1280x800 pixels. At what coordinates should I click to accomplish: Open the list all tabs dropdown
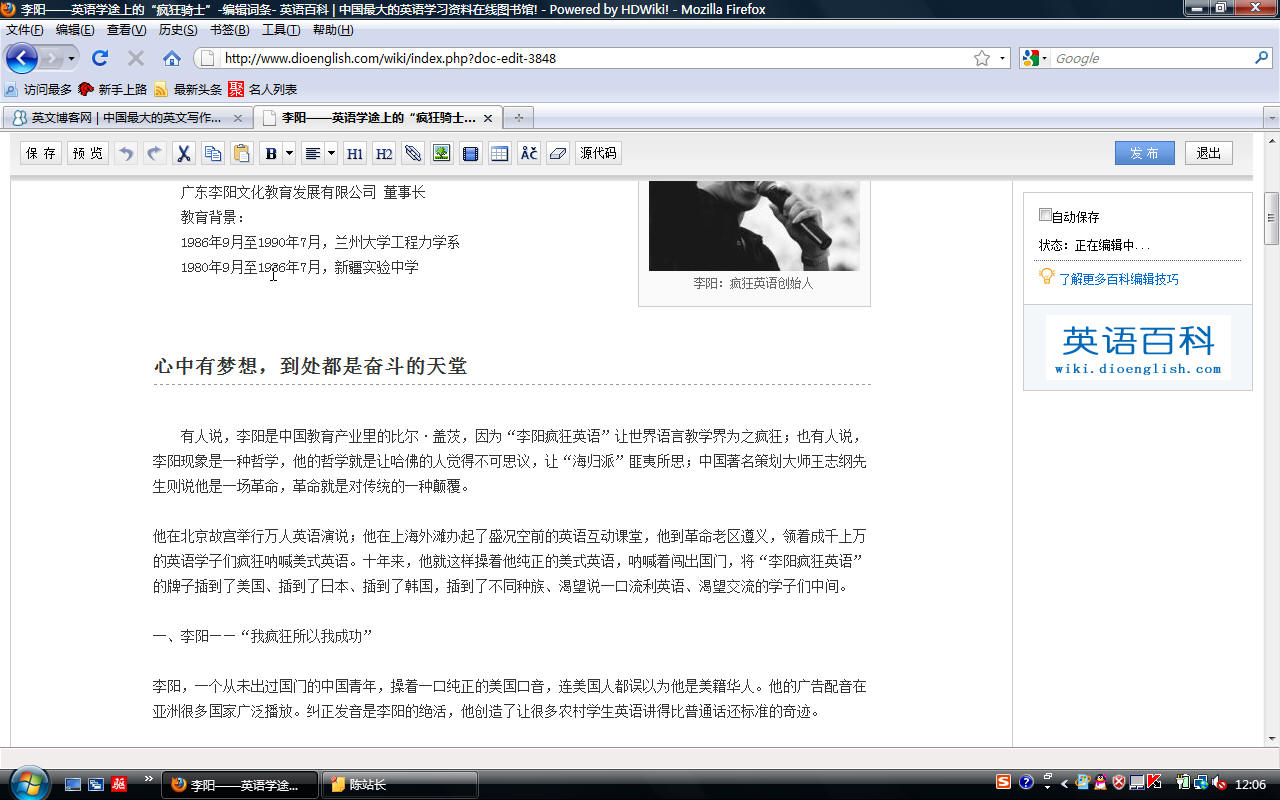[x=1272, y=118]
